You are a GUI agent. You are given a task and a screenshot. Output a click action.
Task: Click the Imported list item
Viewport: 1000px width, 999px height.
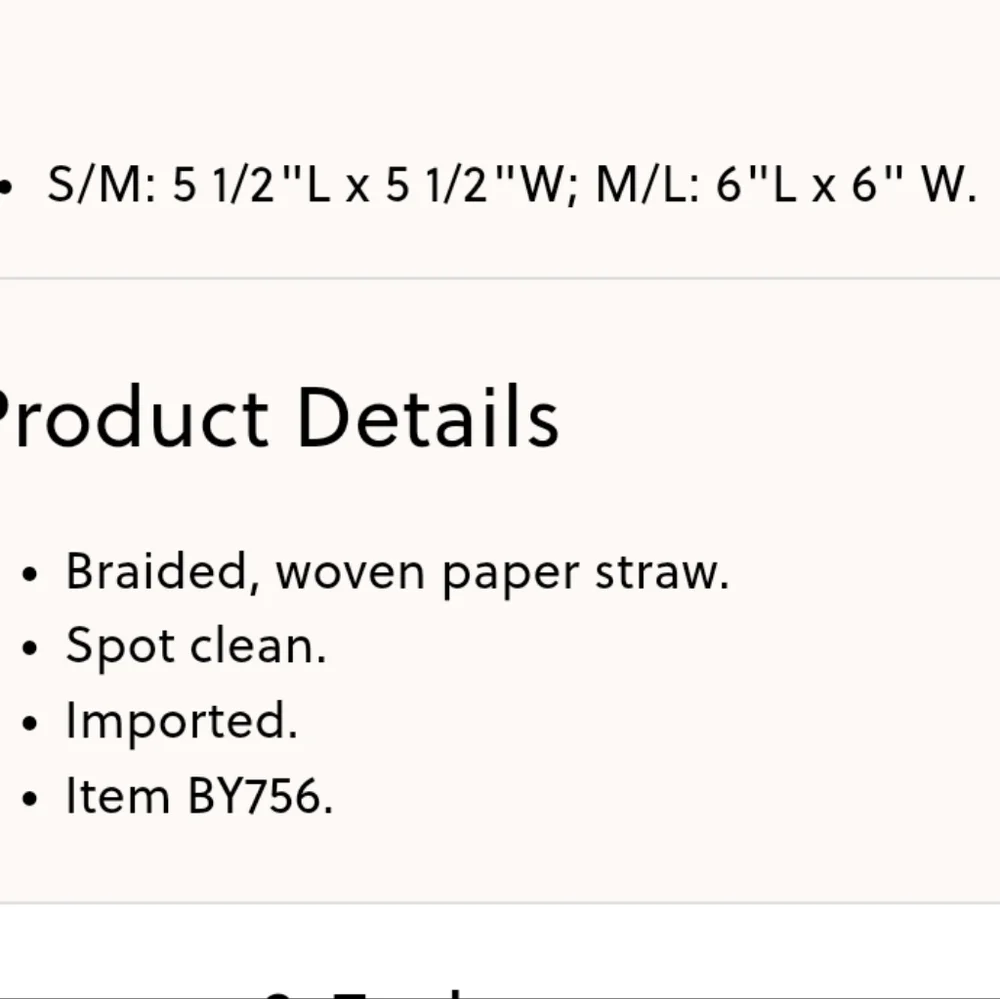click(x=182, y=722)
